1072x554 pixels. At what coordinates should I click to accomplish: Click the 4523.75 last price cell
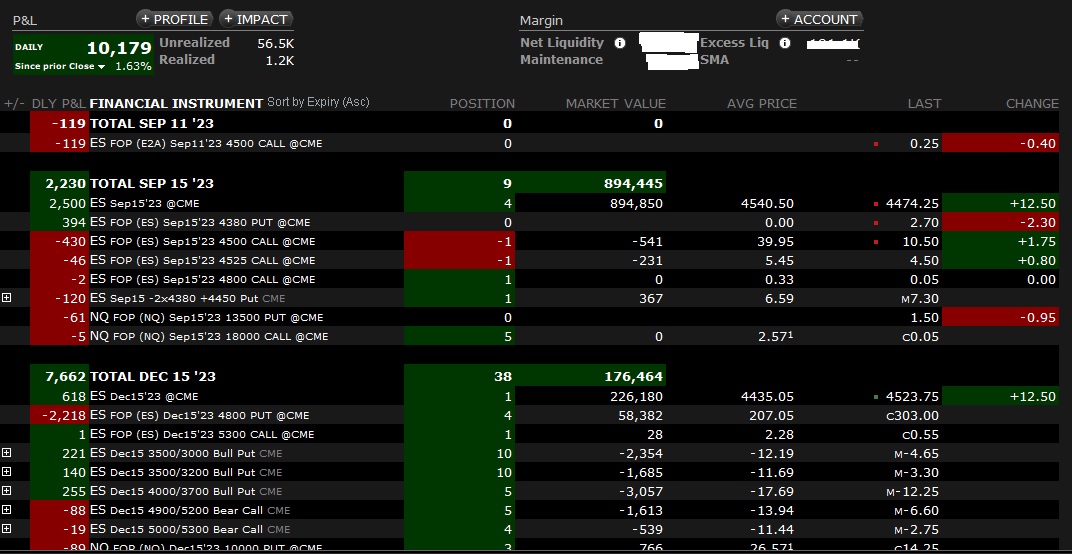pyautogui.click(x=913, y=396)
